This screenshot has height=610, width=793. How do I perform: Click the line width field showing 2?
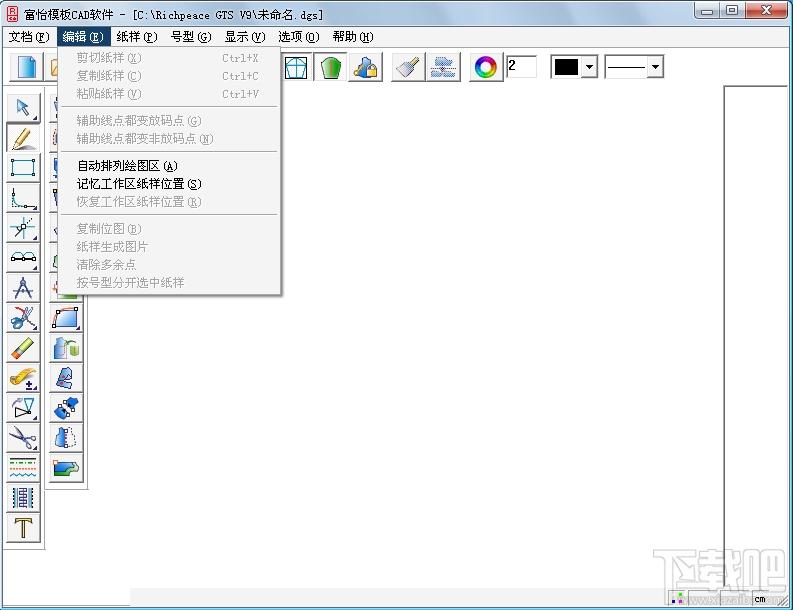pos(521,66)
